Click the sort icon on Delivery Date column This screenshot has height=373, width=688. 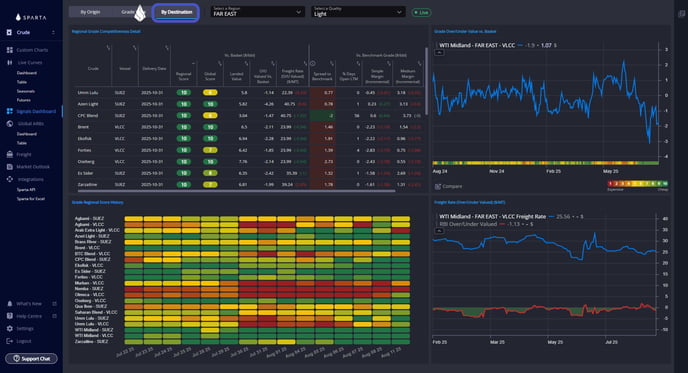167,48
